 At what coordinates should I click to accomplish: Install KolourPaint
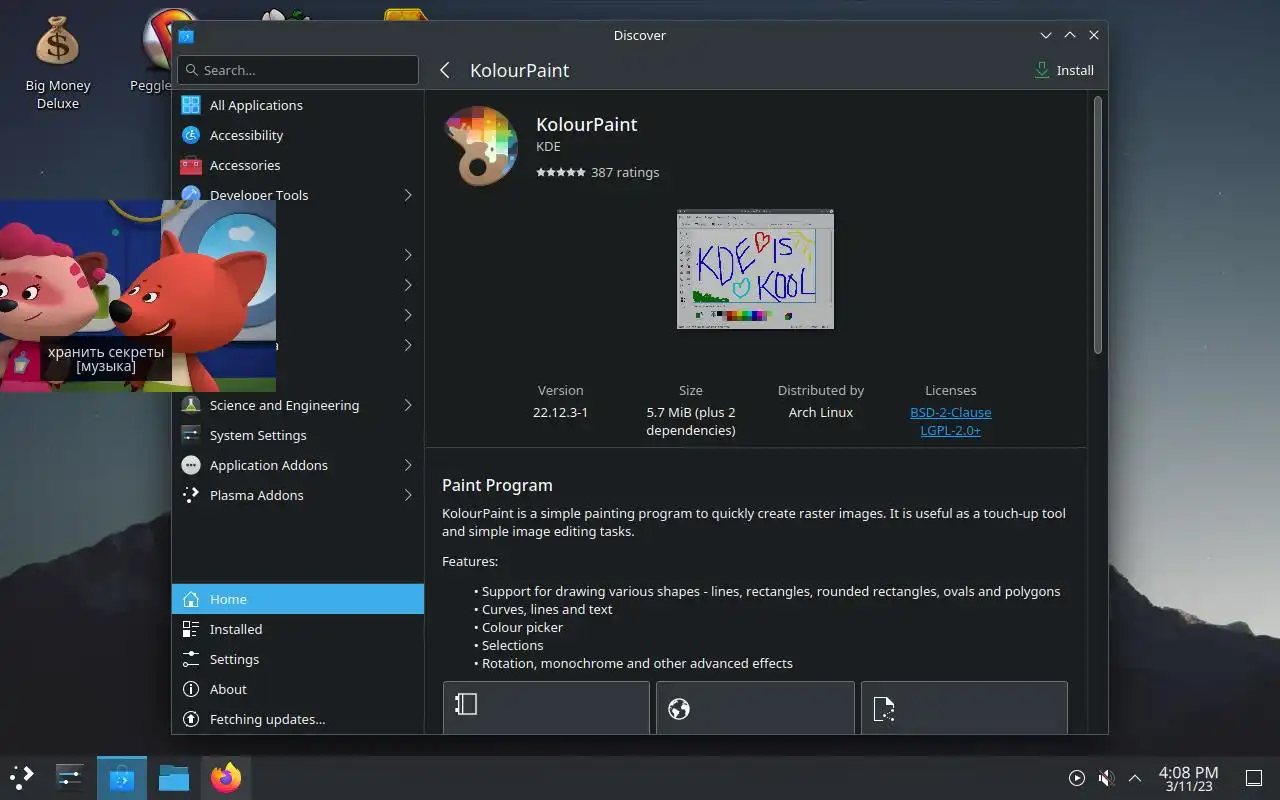click(x=1064, y=70)
